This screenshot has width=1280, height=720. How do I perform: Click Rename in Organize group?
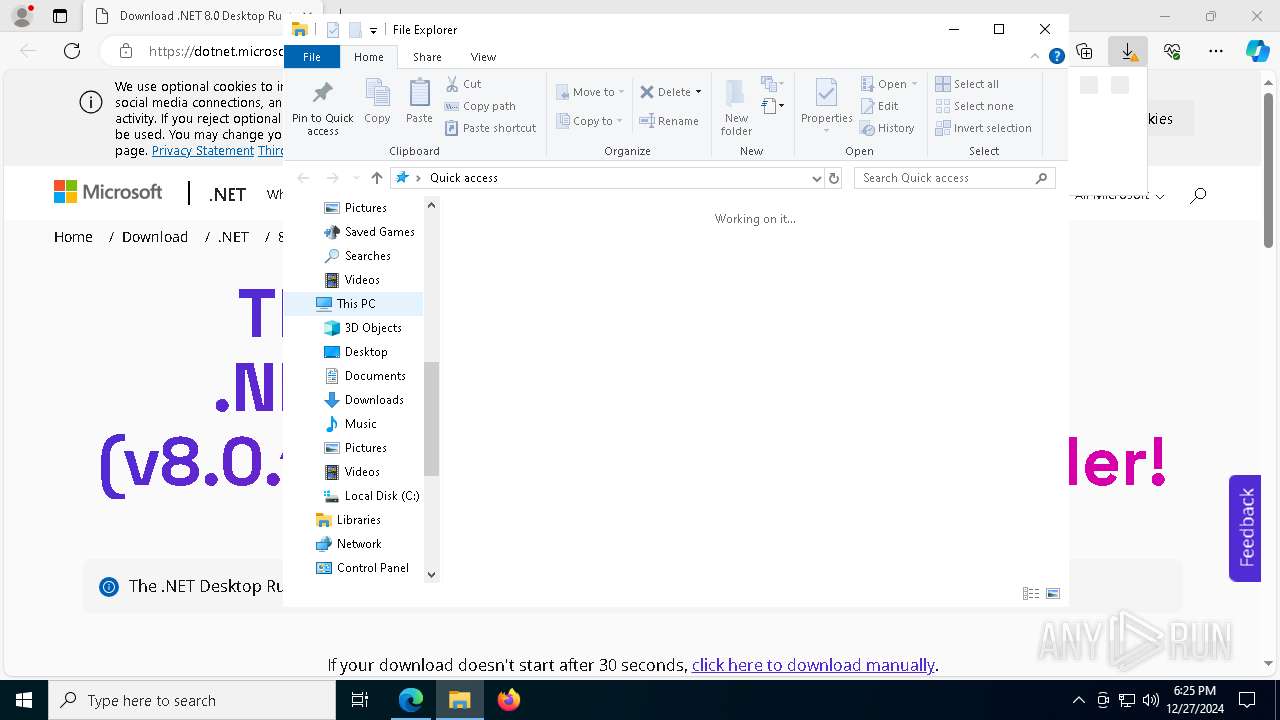tap(669, 121)
